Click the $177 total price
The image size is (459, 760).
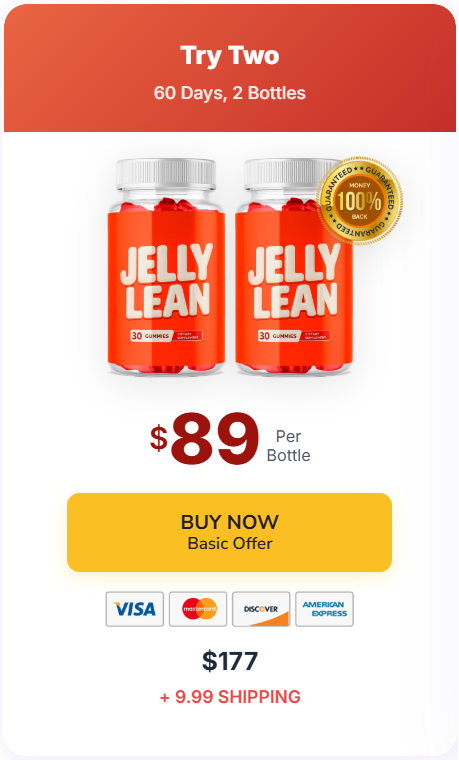(230, 661)
